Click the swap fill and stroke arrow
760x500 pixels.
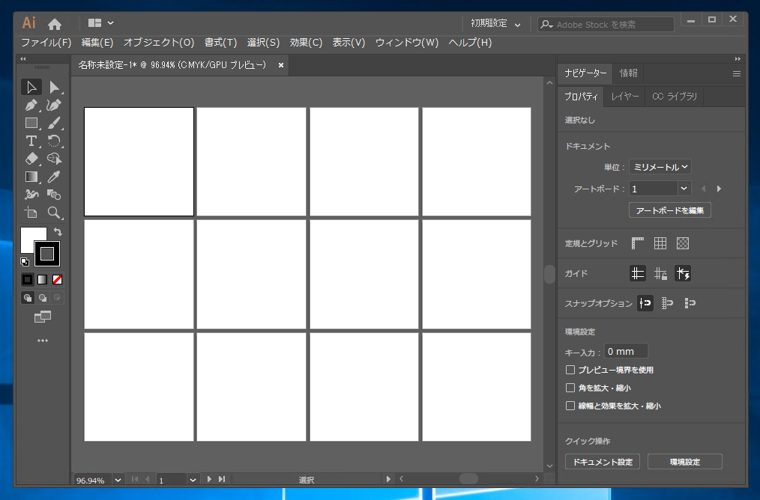pyautogui.click(x=58, y=232)
